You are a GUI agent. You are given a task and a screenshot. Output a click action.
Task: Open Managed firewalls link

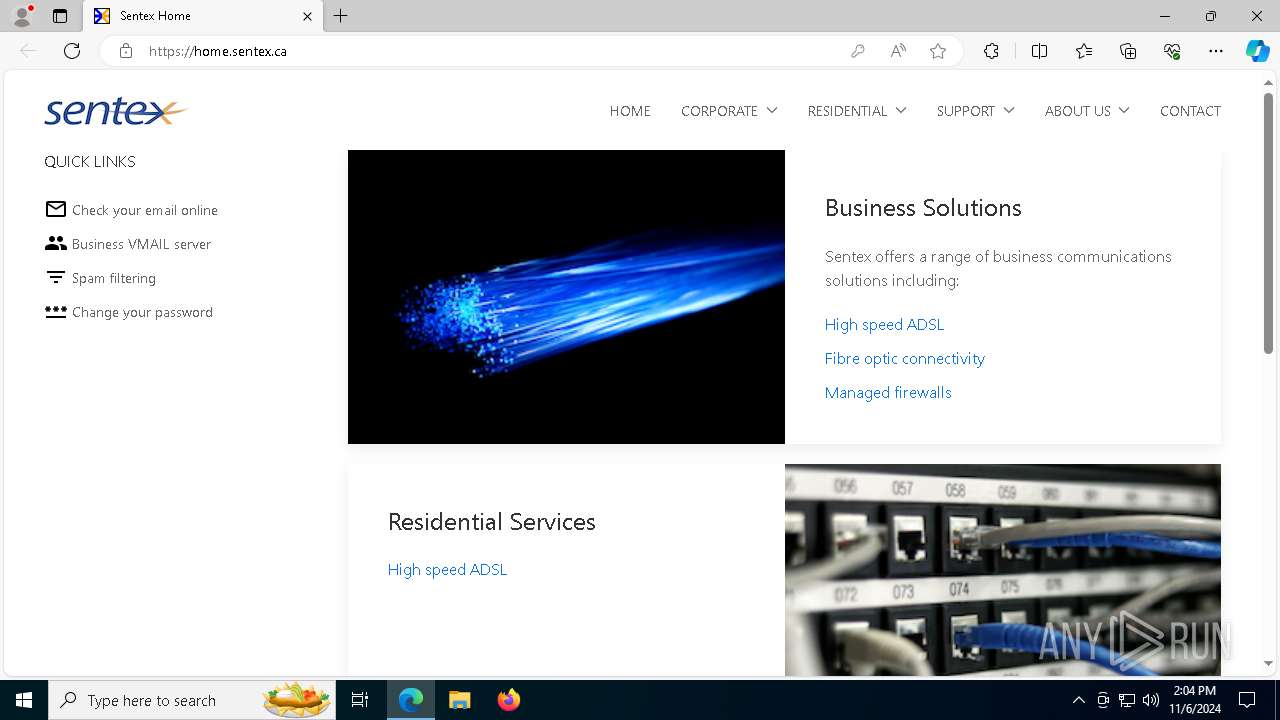coord(888,392)
